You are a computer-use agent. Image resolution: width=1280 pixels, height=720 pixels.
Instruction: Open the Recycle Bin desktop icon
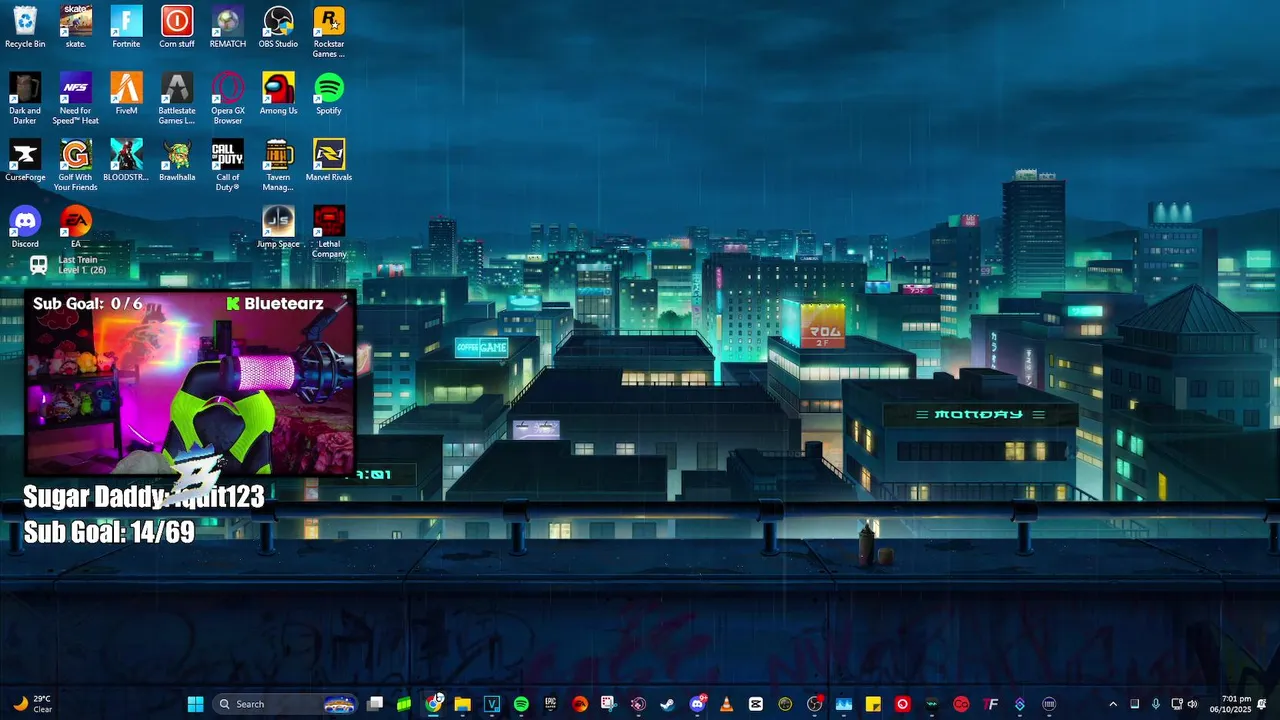click(25, 27)
